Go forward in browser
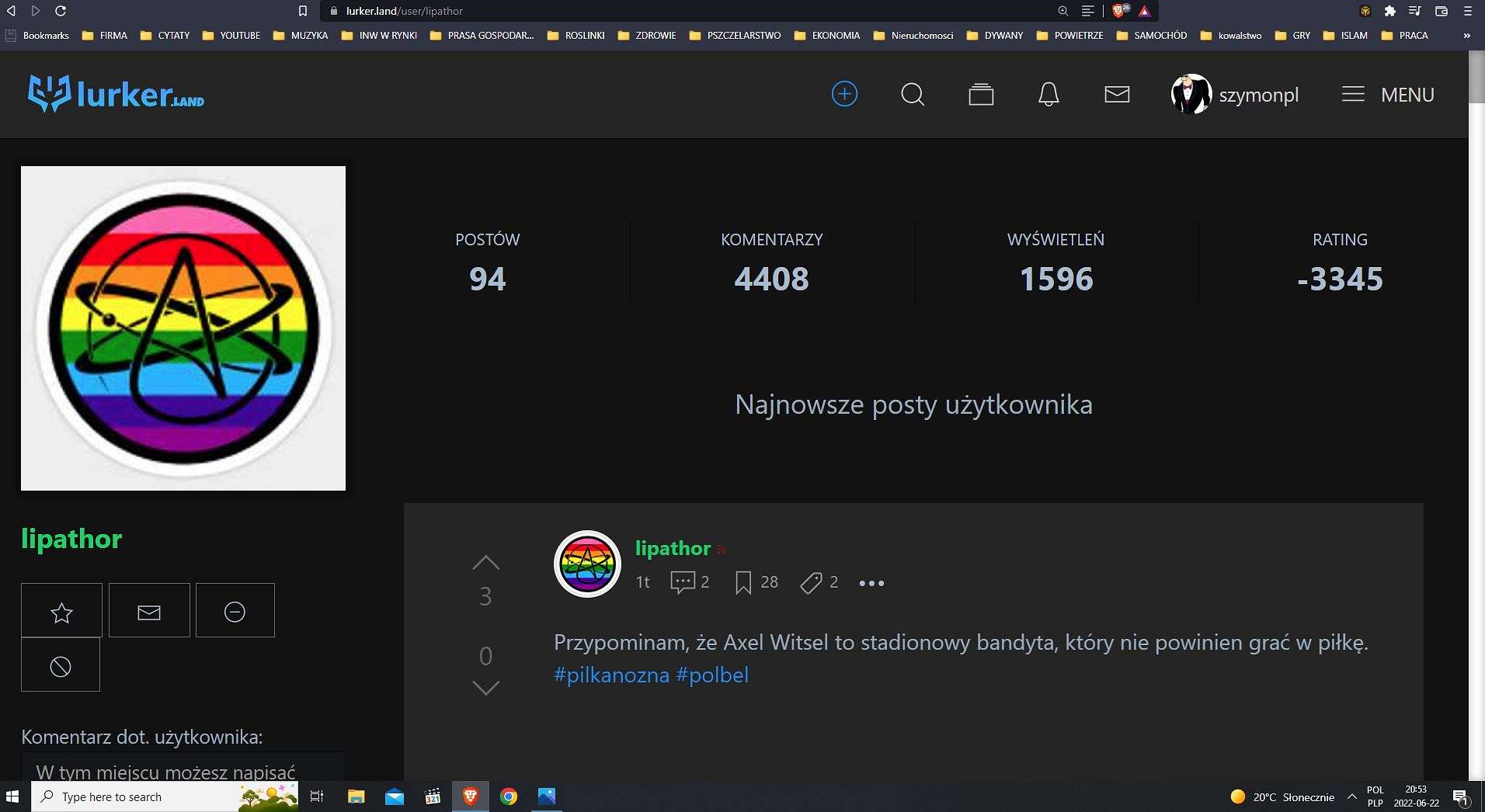This screenshot has height=812, width=1485. point(35,11)
